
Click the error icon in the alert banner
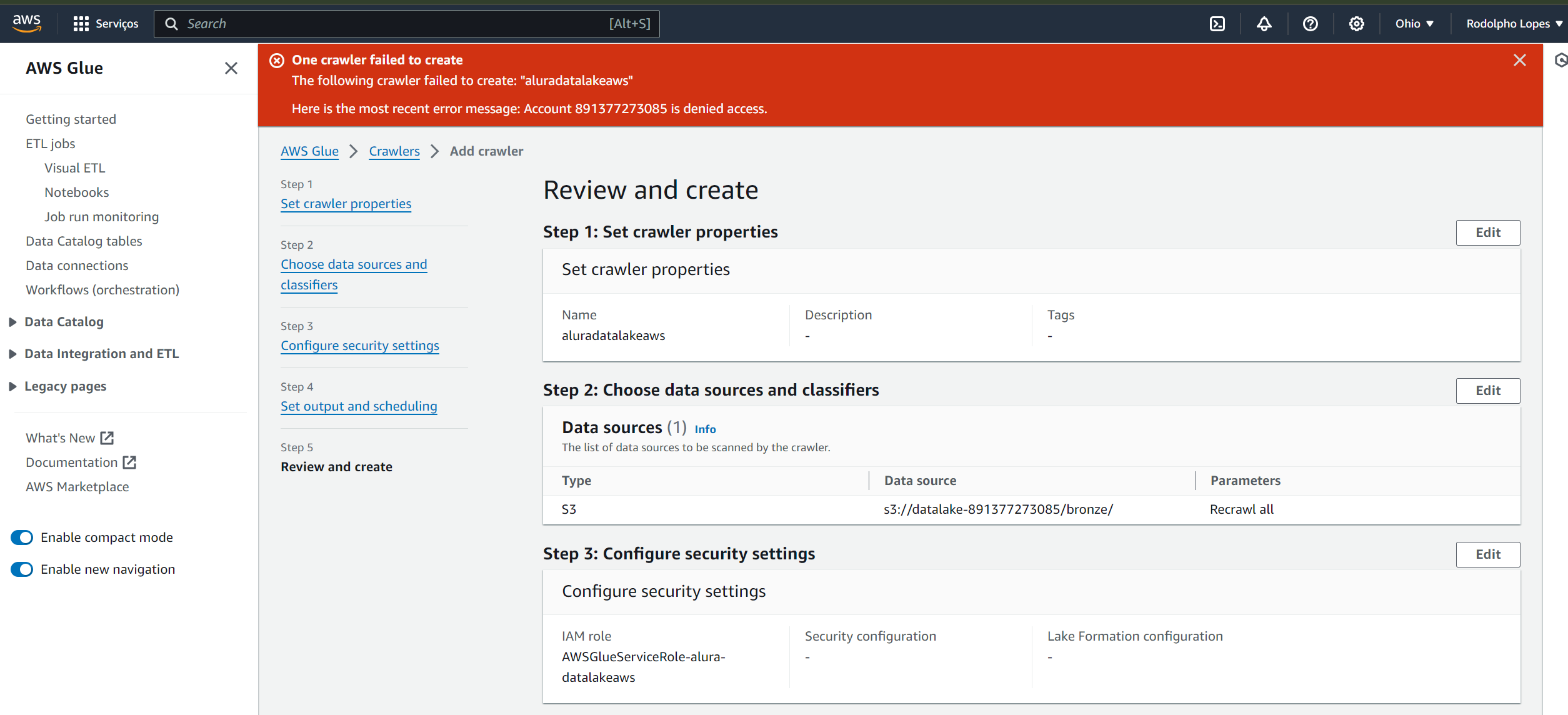pos(277,60)
